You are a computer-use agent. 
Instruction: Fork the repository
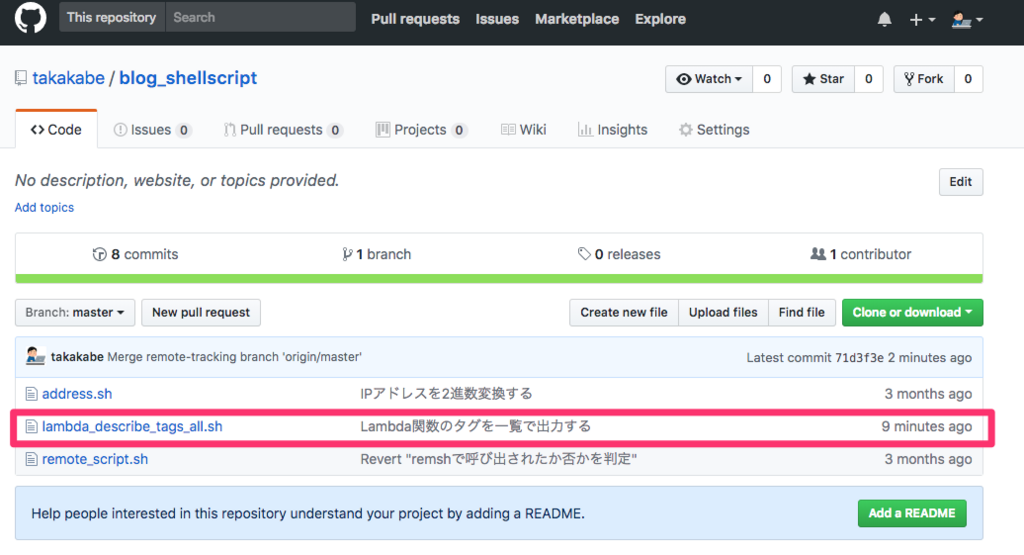pos(923,79)
